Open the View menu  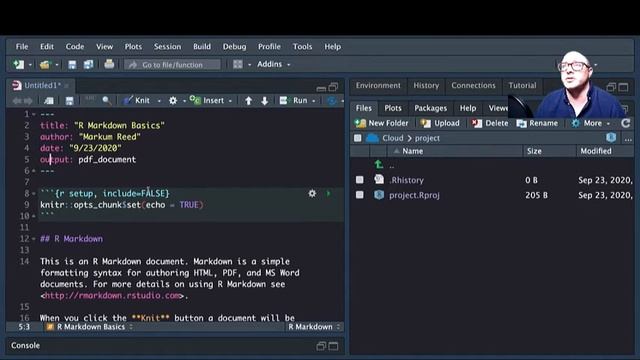tap(104, 47)
